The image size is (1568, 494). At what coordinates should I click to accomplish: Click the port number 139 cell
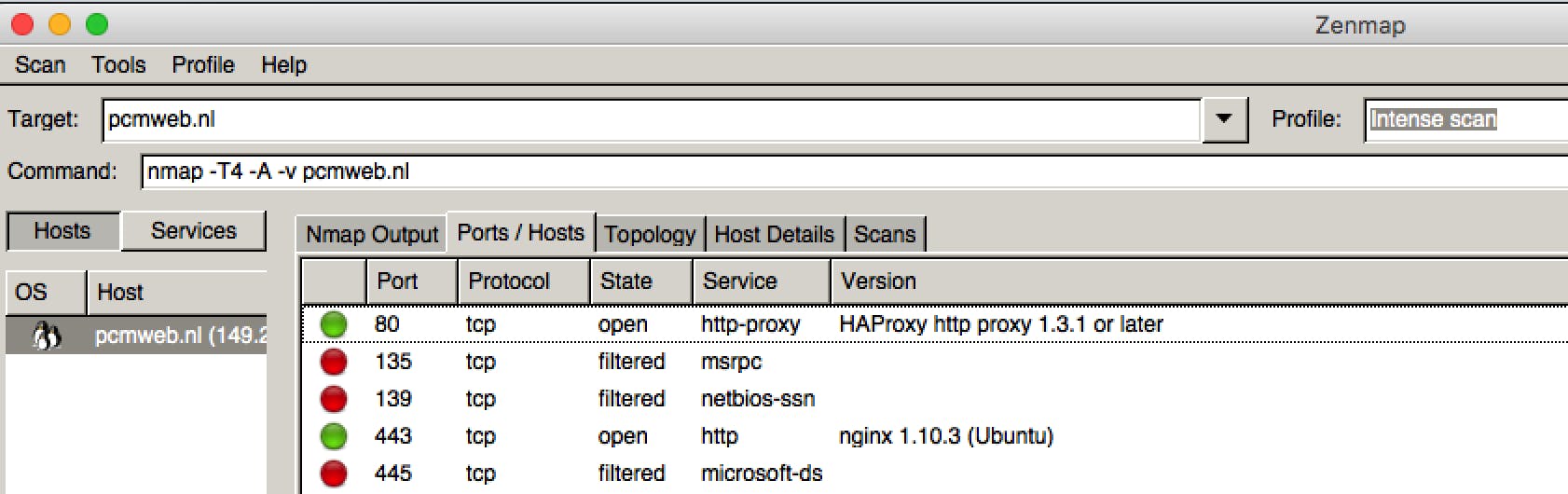coord(392,399)
